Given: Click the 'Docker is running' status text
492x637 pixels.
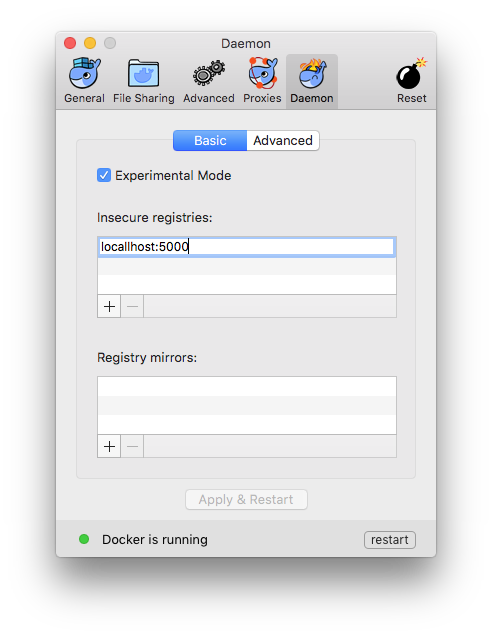Looking at the screenshot, I should pos(155,540).
